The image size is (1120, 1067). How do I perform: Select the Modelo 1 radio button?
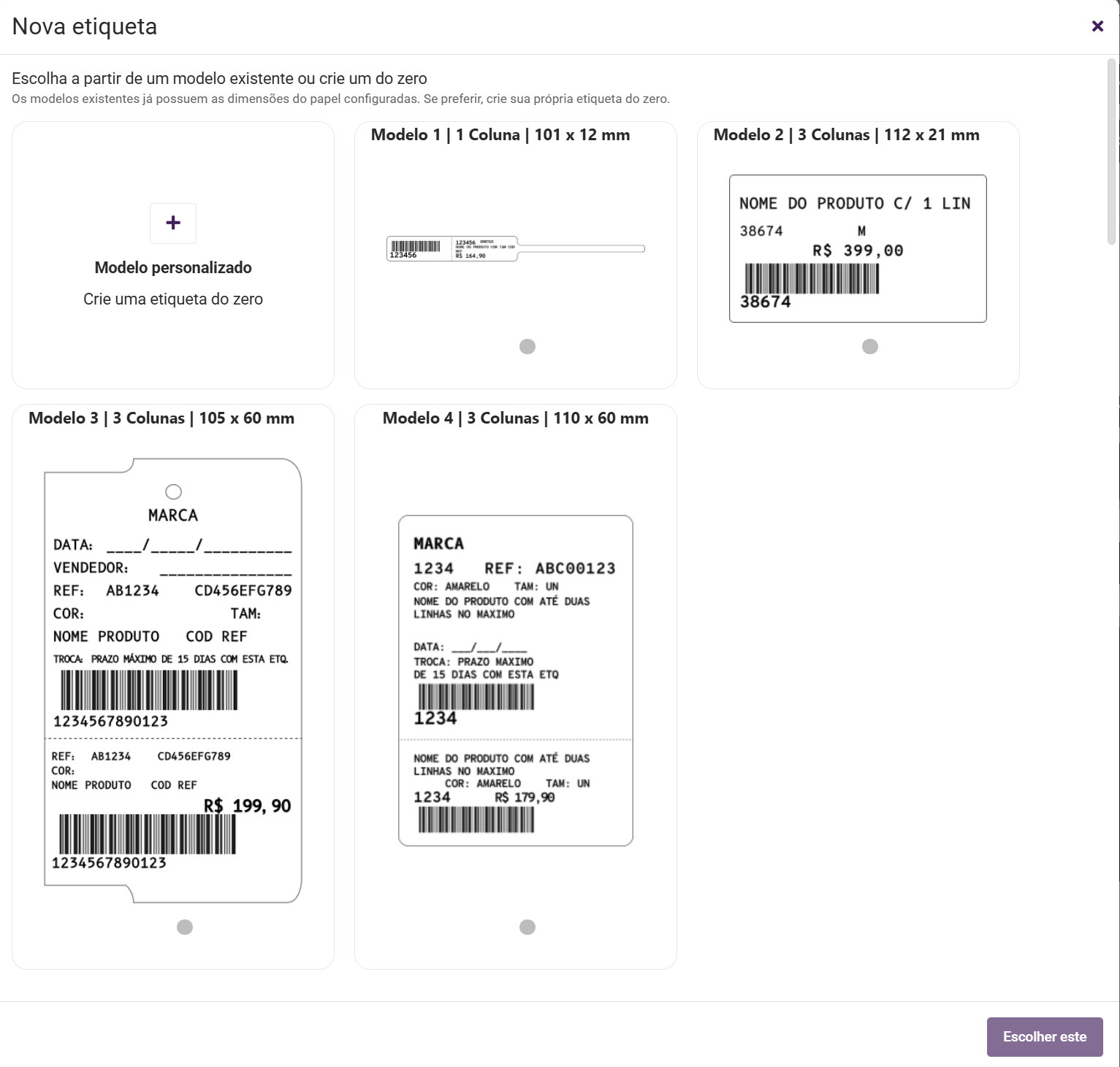tap(527, 346)
